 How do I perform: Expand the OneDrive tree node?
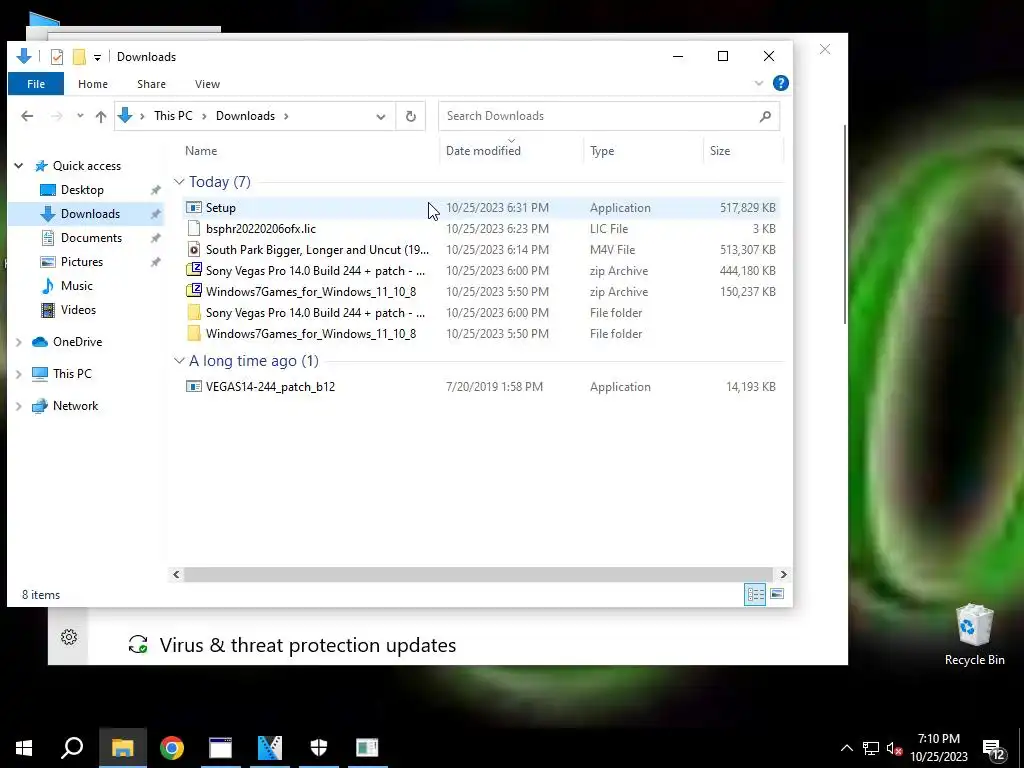click(18, 342)
